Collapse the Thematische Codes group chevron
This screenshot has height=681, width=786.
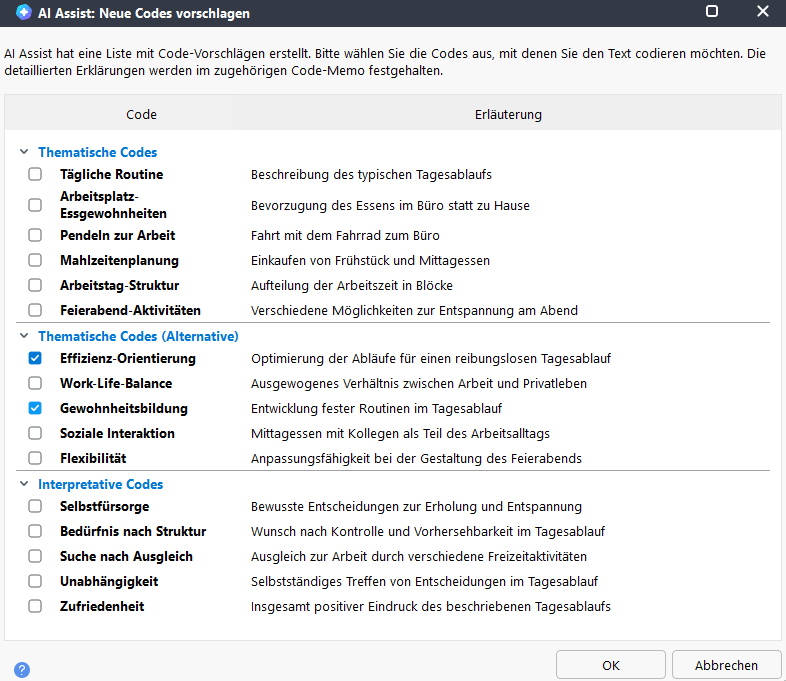24,152
